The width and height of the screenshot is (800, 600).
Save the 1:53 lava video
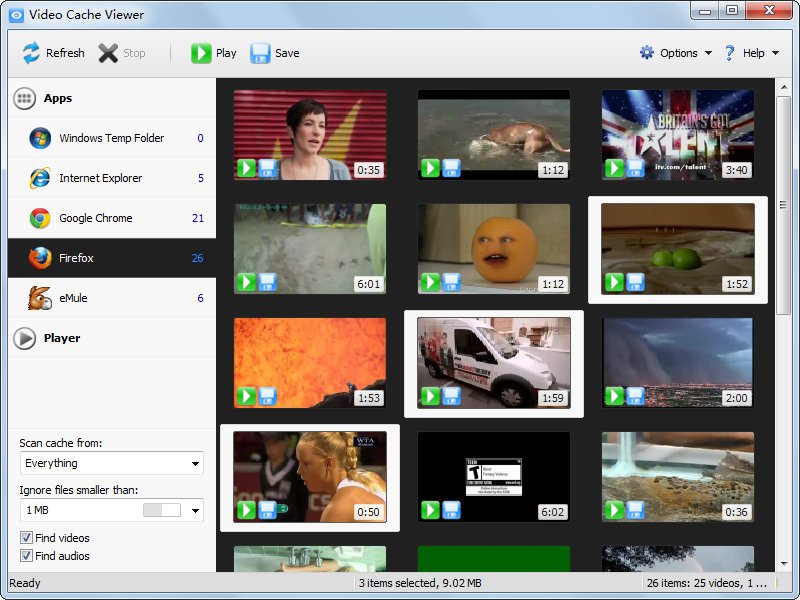[267, 396]
